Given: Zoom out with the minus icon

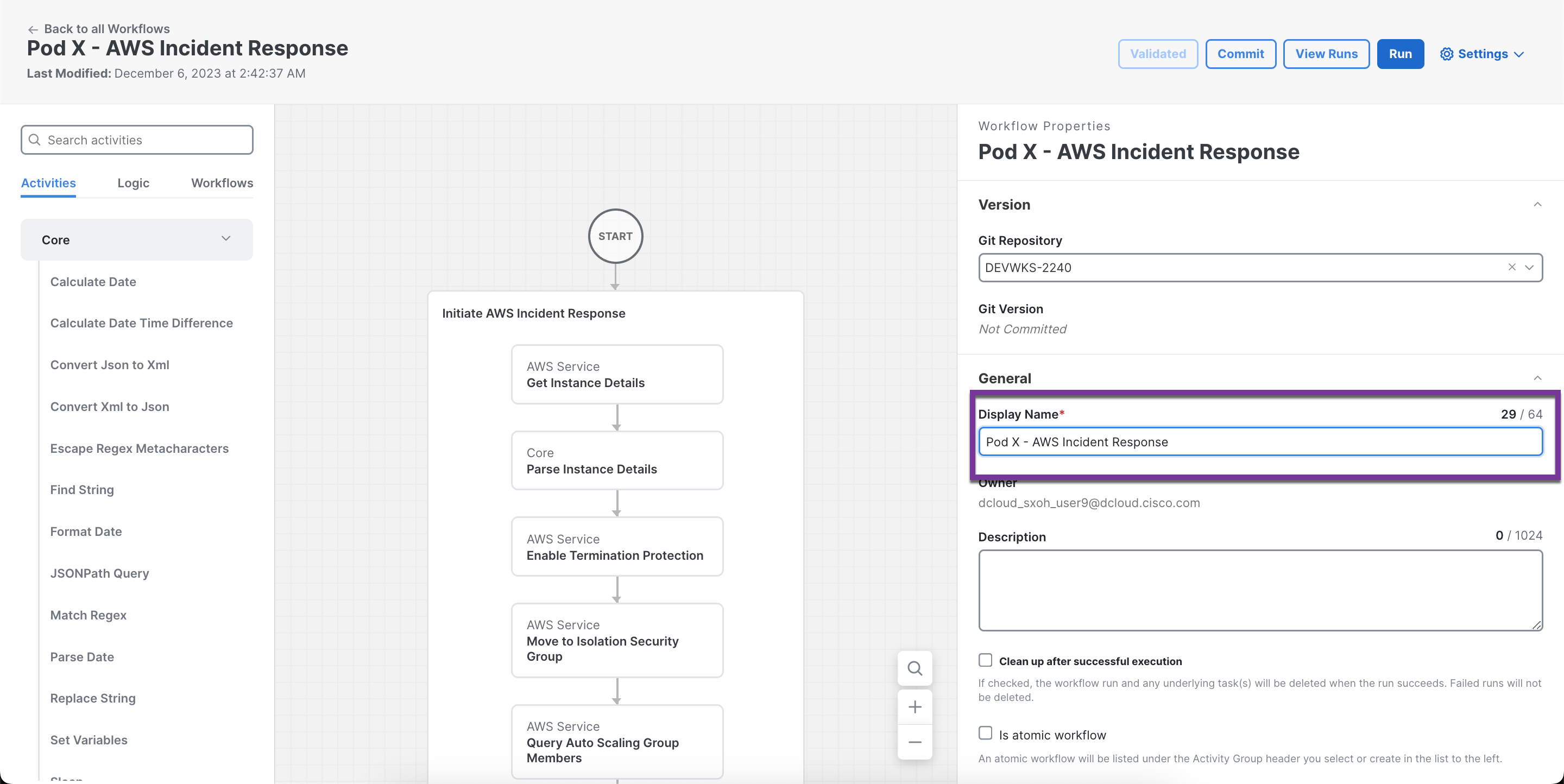Looking at the screenshot, I should pos(915,742).
